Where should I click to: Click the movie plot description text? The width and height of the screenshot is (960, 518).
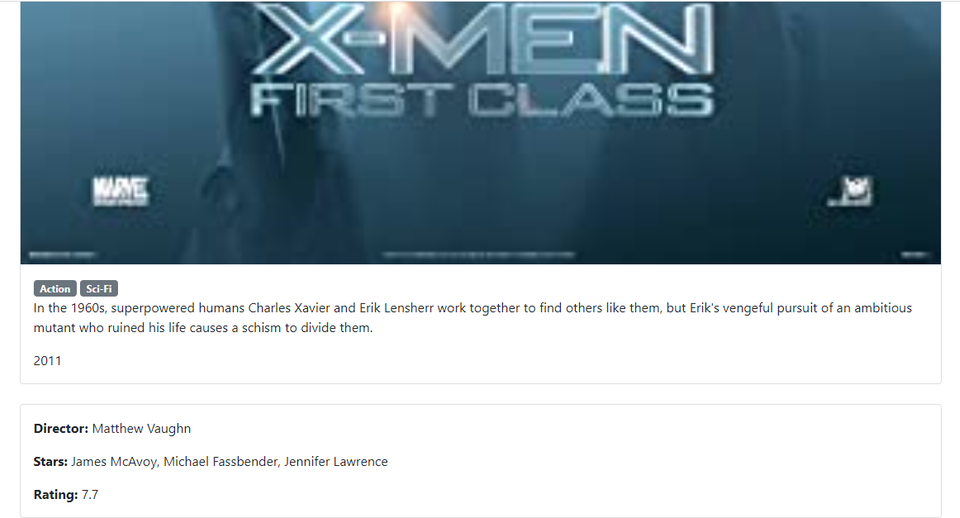473,318
